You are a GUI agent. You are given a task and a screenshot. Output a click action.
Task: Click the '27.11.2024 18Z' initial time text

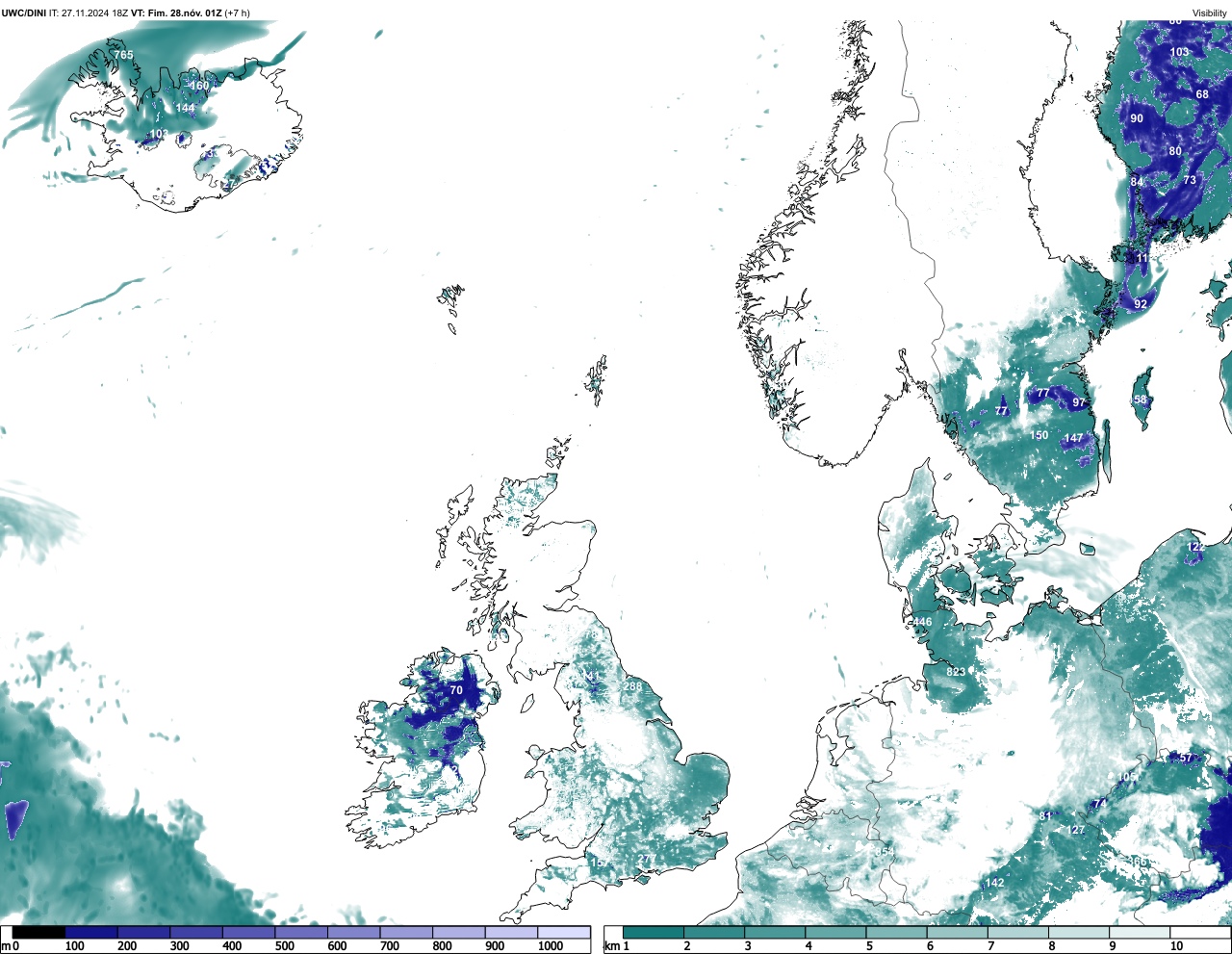coord(94,13)
